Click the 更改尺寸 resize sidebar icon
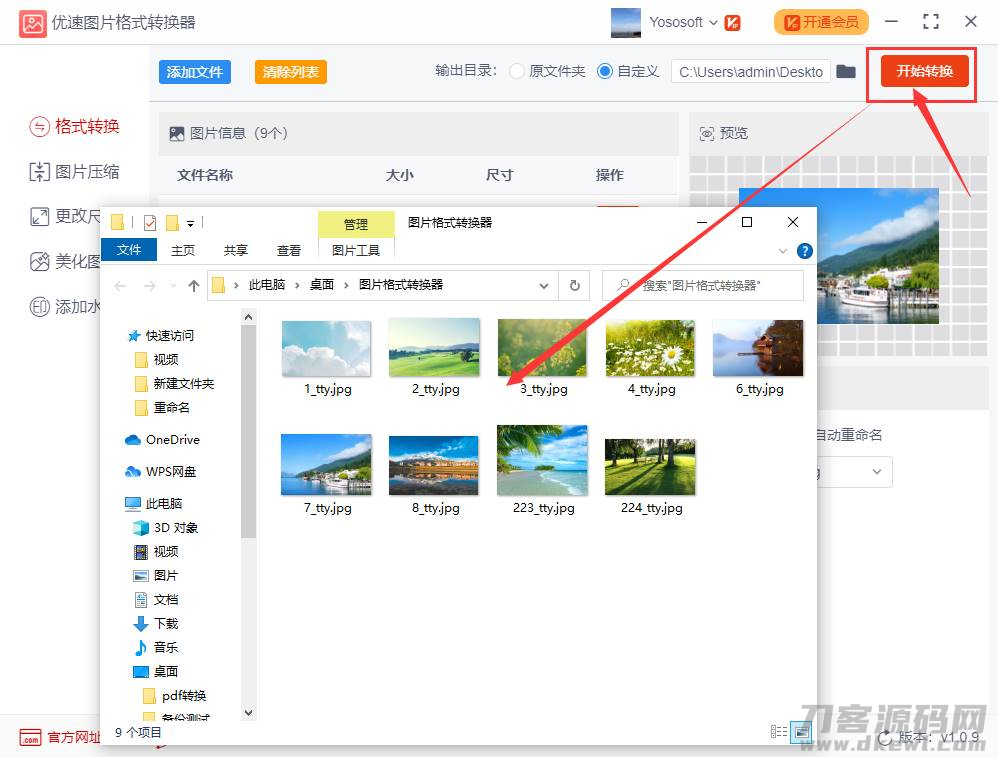 (39, 217)
